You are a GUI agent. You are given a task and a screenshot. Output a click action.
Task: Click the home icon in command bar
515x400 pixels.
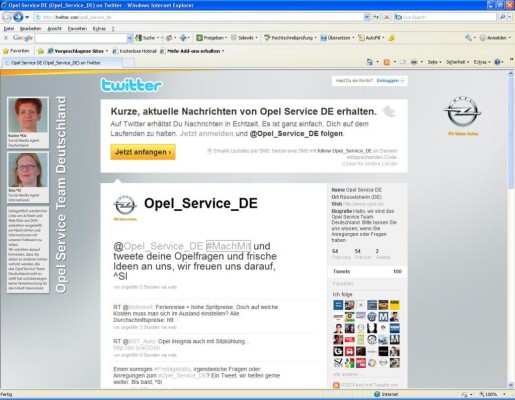(x=370, y=62)
